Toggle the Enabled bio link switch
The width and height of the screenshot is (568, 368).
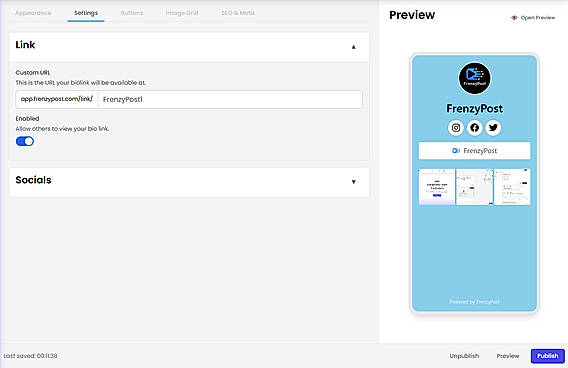tap(25, 141)
